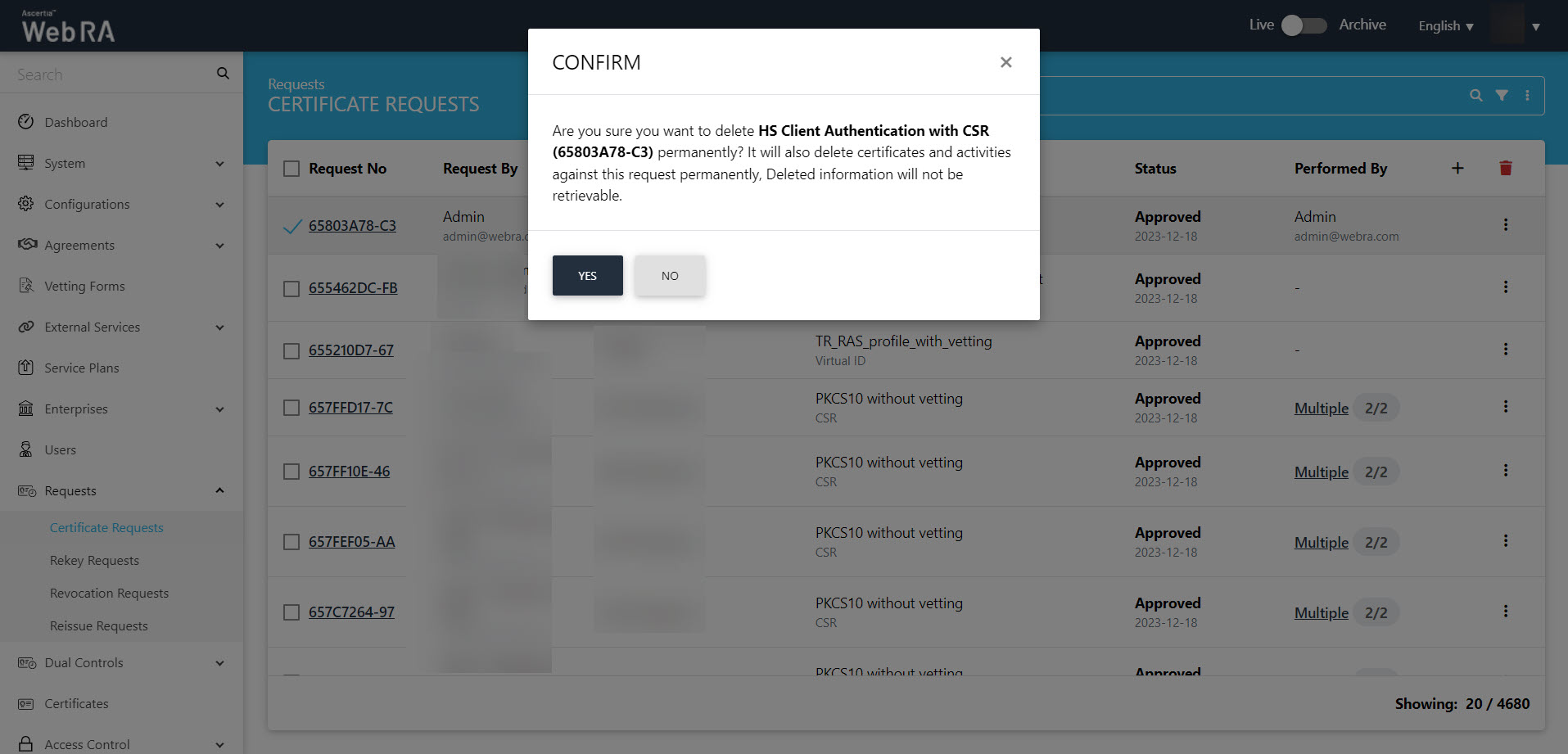Click the Access Control lock icon
This screenshot has width=1568, height=754.
[x=26, y=743]
